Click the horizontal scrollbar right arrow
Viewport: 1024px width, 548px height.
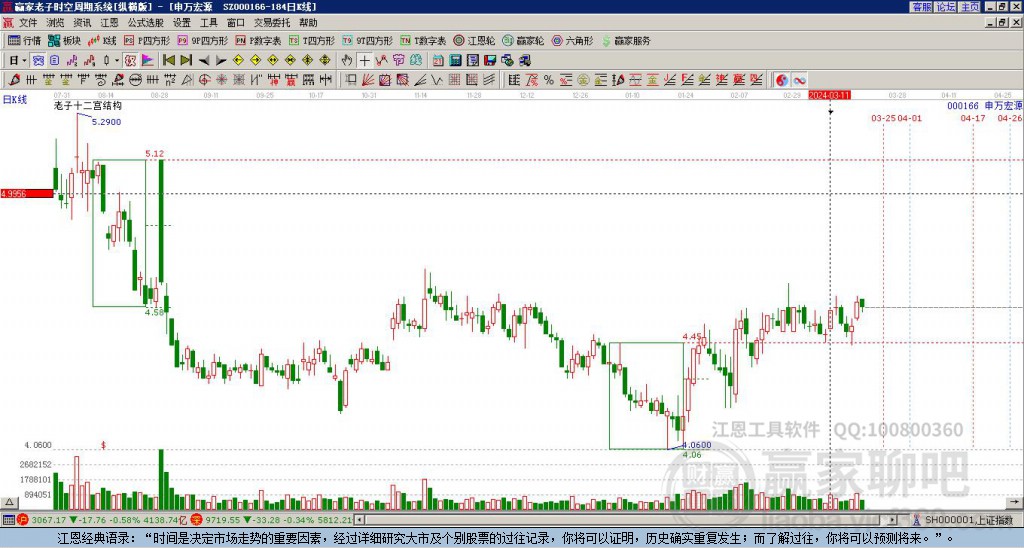[893, 520]
